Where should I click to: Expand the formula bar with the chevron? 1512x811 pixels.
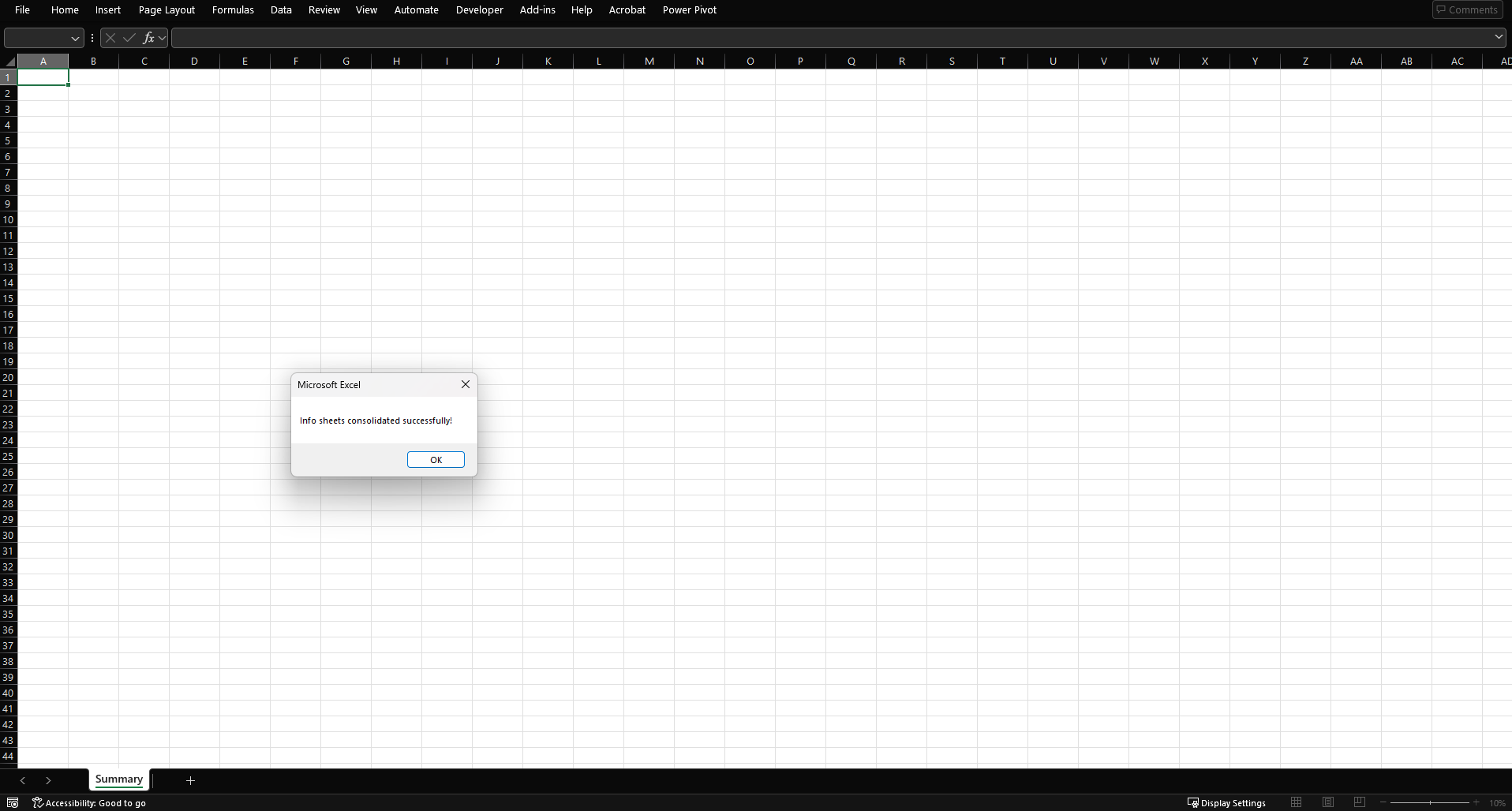pos(1498,37)
